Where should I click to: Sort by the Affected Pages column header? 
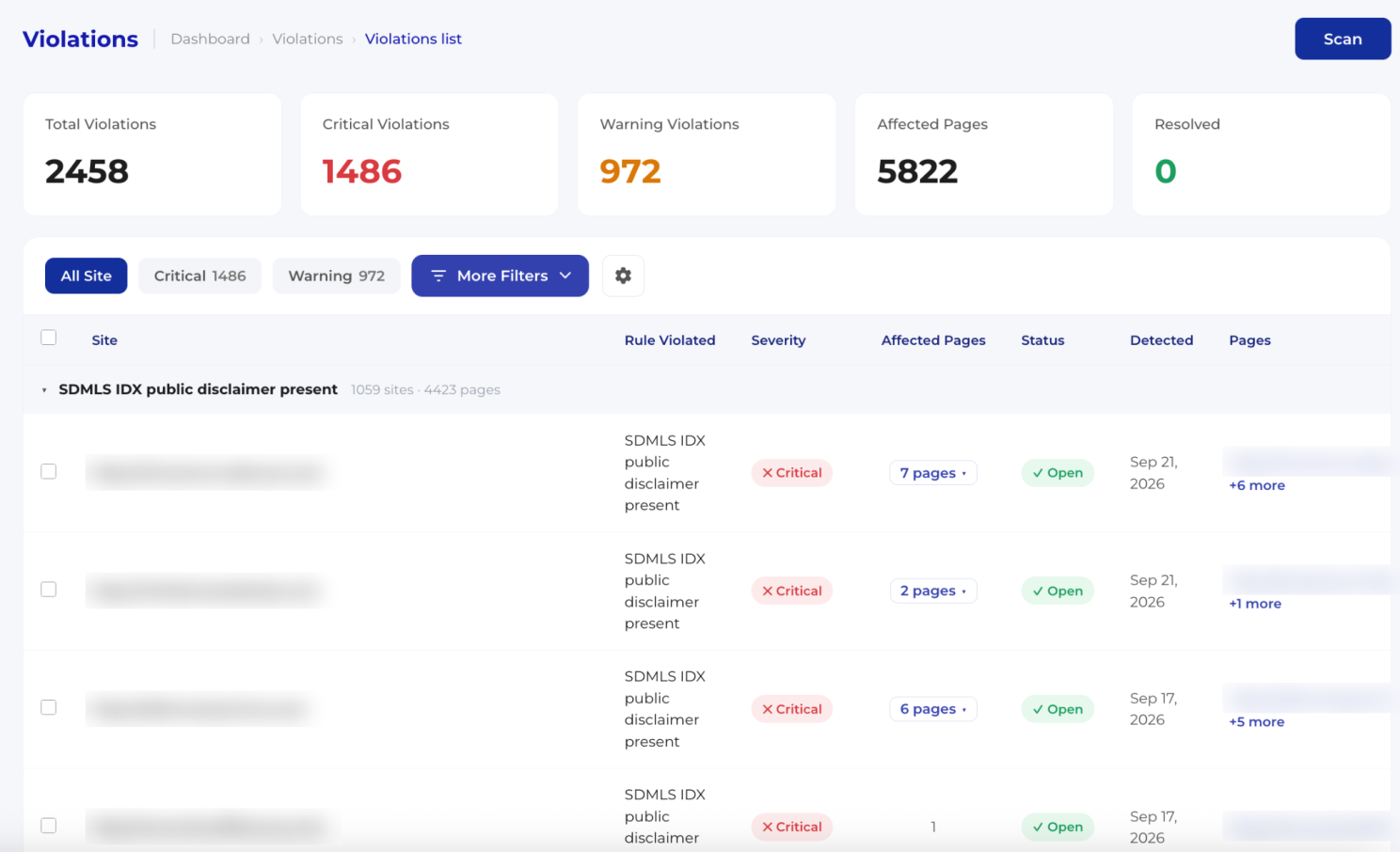tap(933, 340)
